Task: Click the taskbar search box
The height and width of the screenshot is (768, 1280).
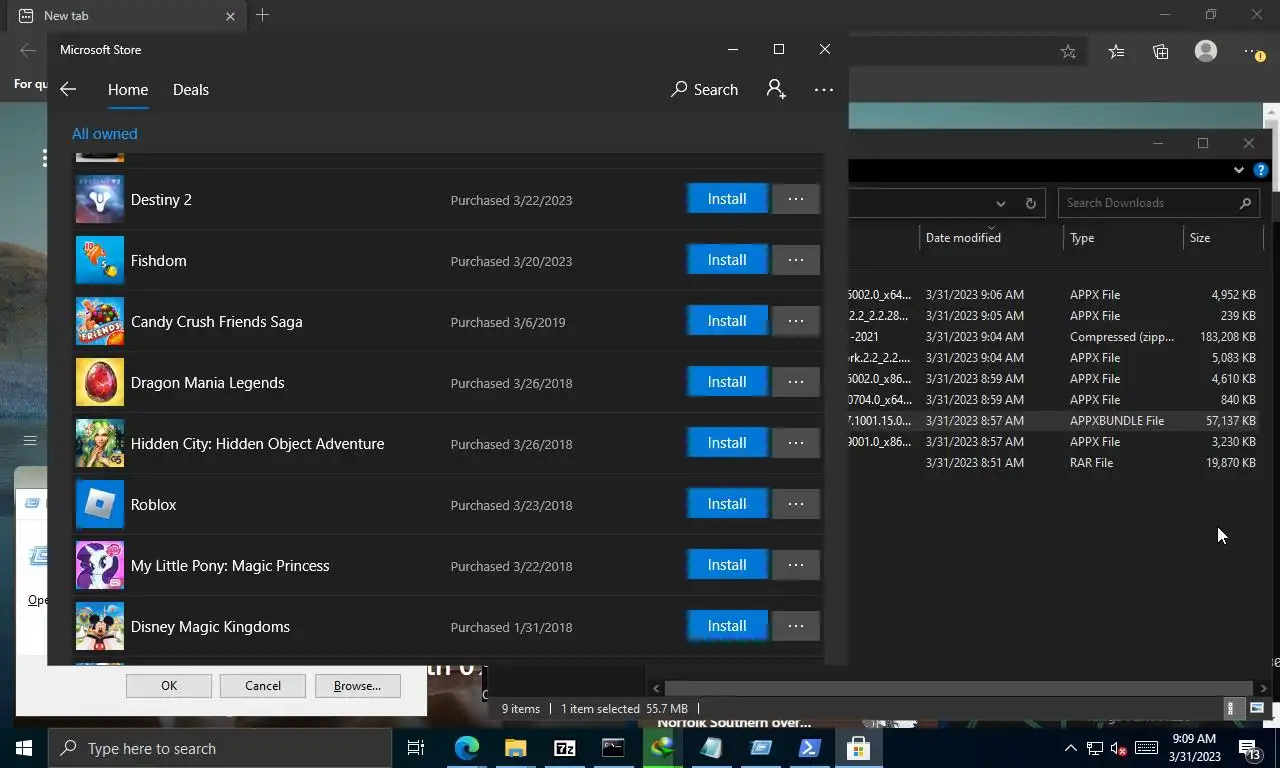Action: coord(220,748)
